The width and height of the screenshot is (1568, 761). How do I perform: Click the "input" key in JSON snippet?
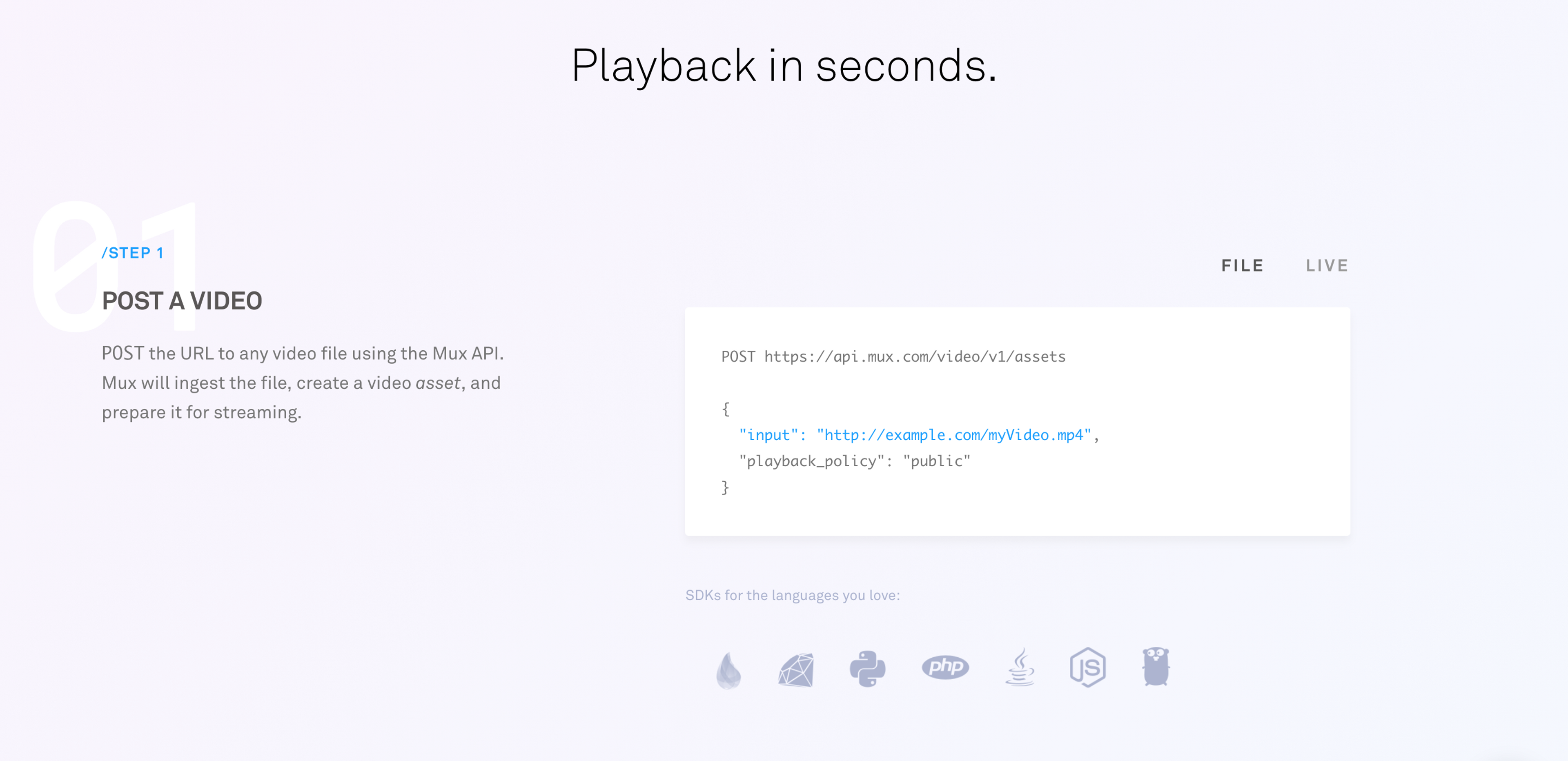(x=768, y=435)
